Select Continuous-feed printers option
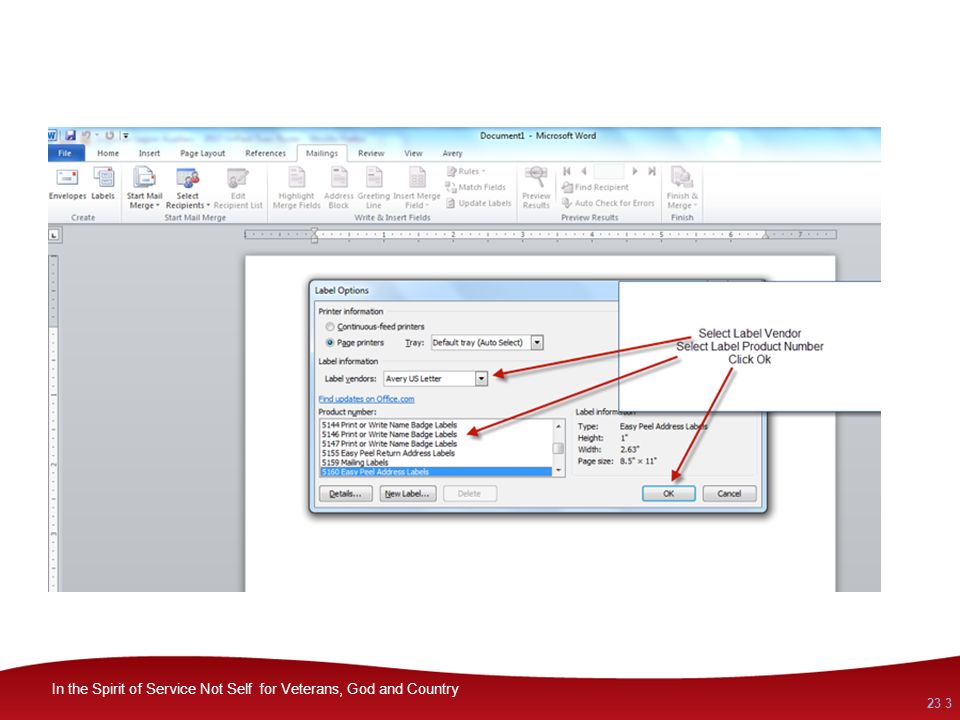Image resolution: width=960 pixels, height=720 pixels. point(375,327)
